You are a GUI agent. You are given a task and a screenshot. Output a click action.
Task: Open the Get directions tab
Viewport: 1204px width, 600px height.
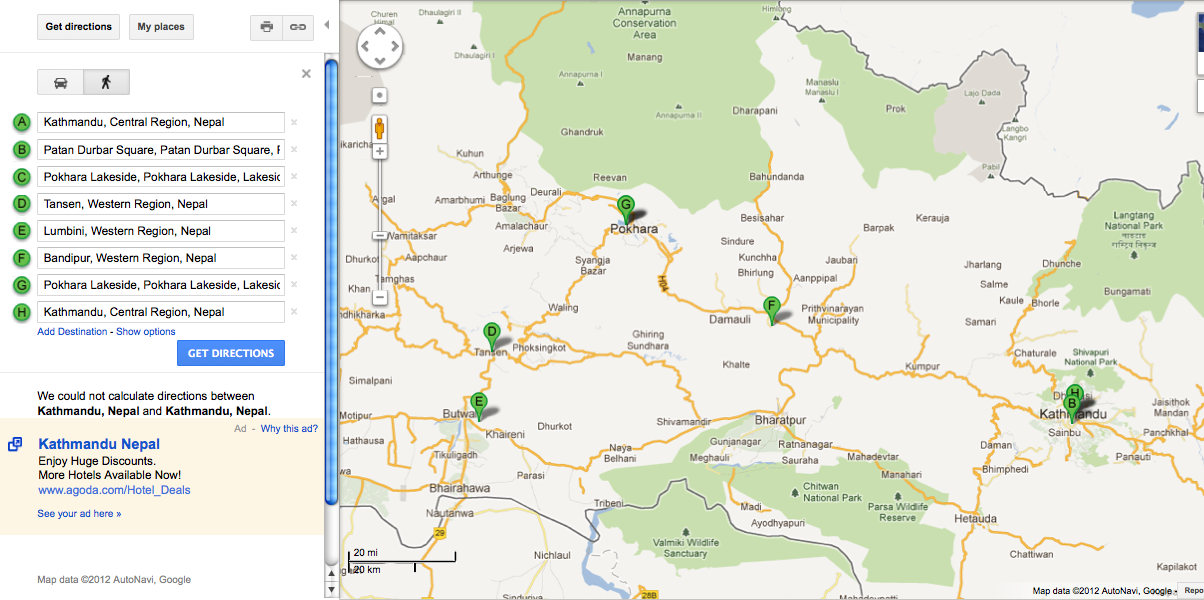tap(79, 27)
